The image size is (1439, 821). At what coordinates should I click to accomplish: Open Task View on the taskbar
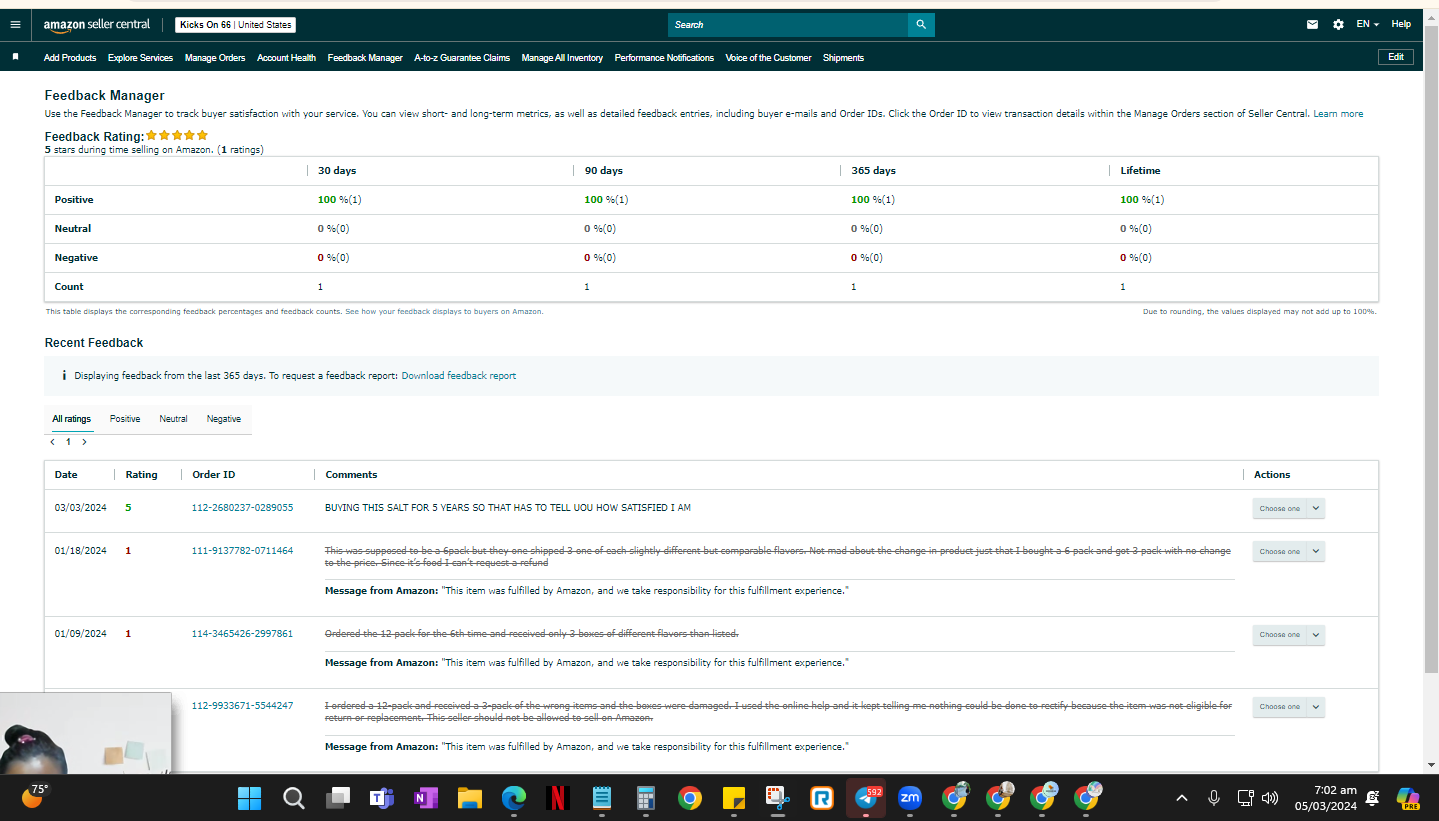coord(338,798)
